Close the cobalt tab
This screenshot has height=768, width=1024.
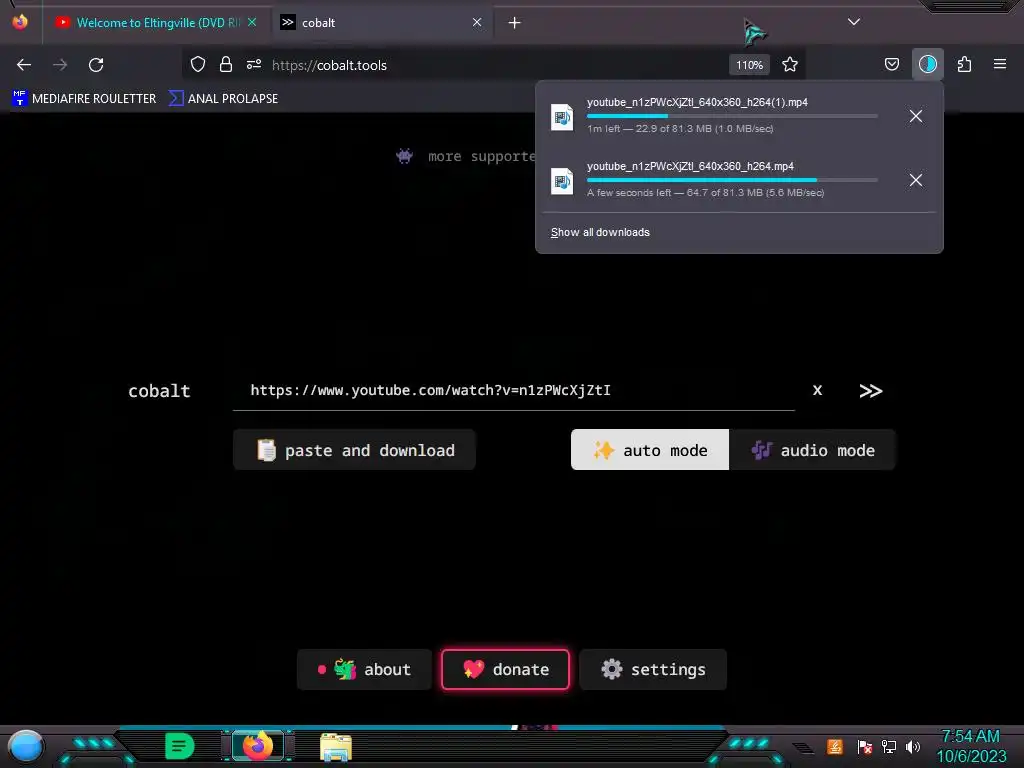tap(477, 22)
